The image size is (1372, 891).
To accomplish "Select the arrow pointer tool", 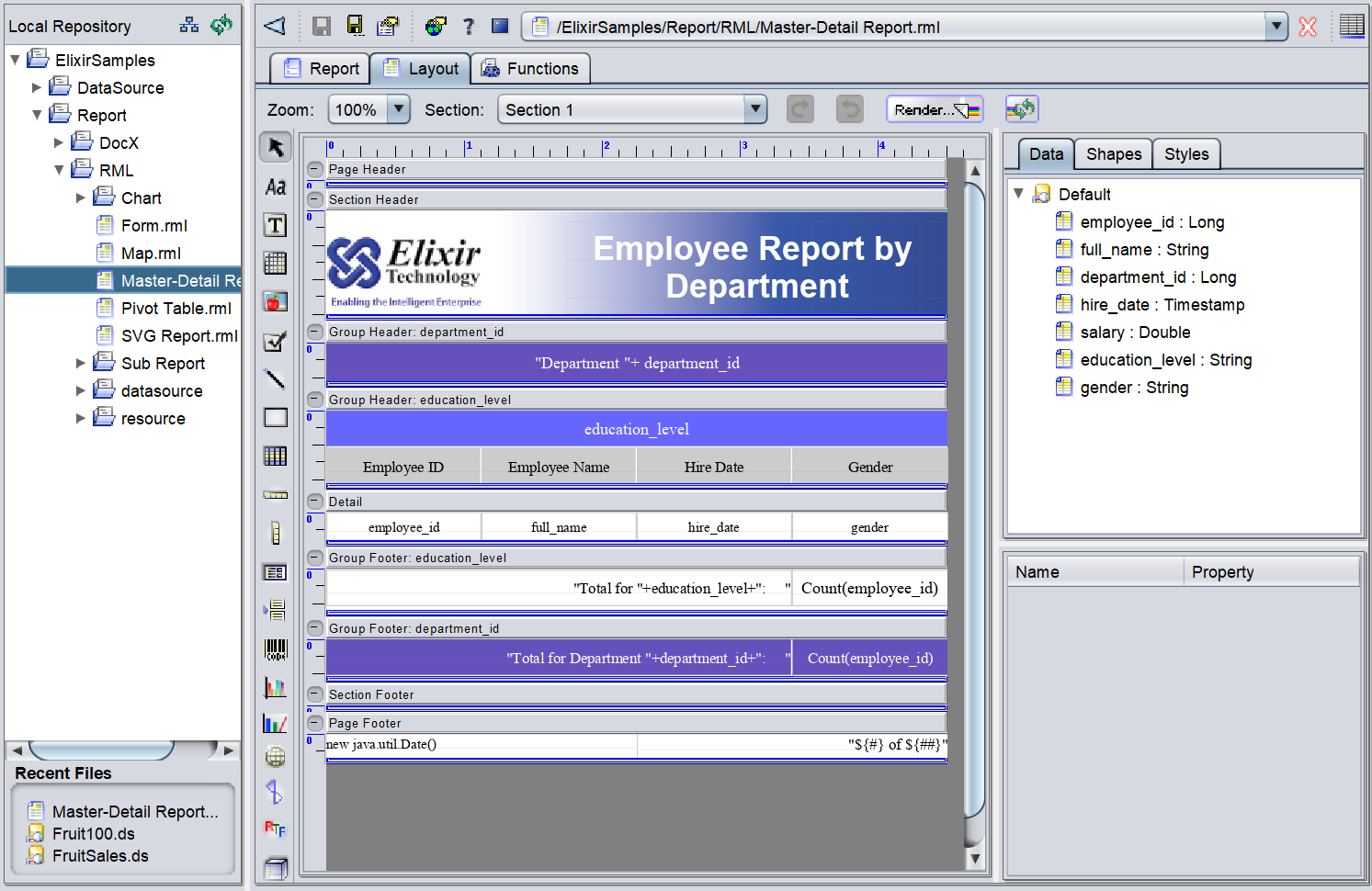I will click(x=276, y=147).
